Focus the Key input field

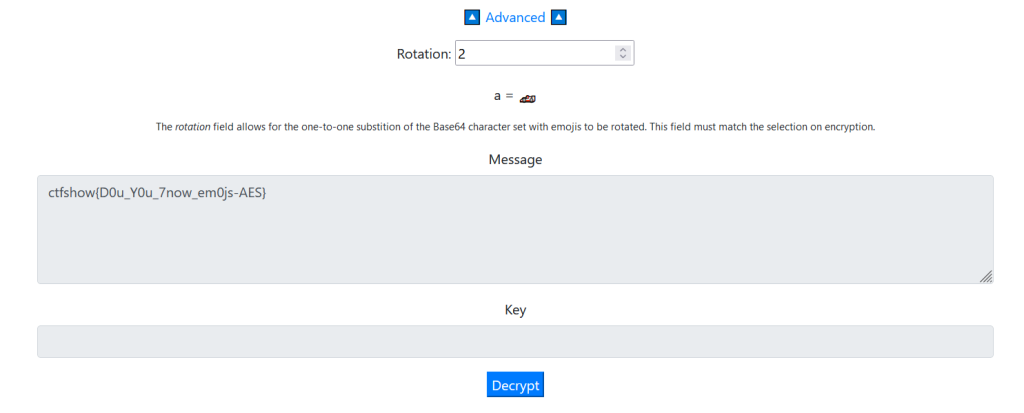[x=514, y=341]
